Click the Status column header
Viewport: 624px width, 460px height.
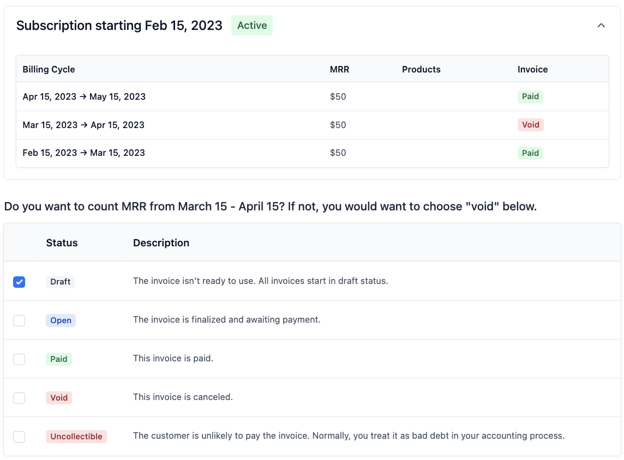click(x=62, y=243)
